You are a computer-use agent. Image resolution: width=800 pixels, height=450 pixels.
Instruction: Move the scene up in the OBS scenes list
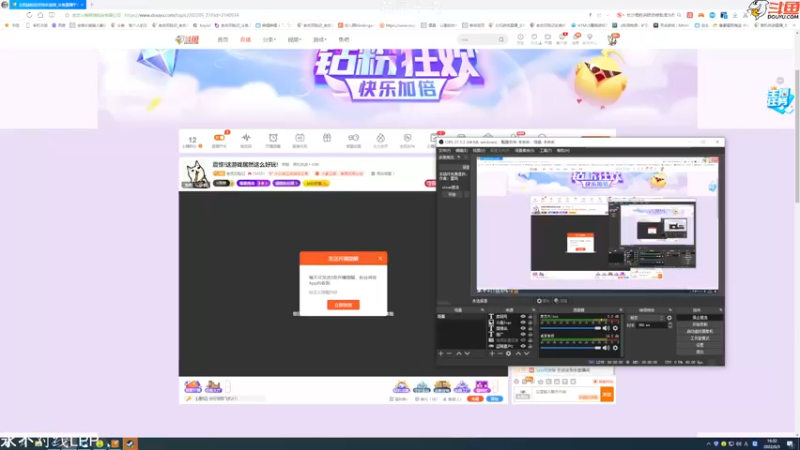459,354
